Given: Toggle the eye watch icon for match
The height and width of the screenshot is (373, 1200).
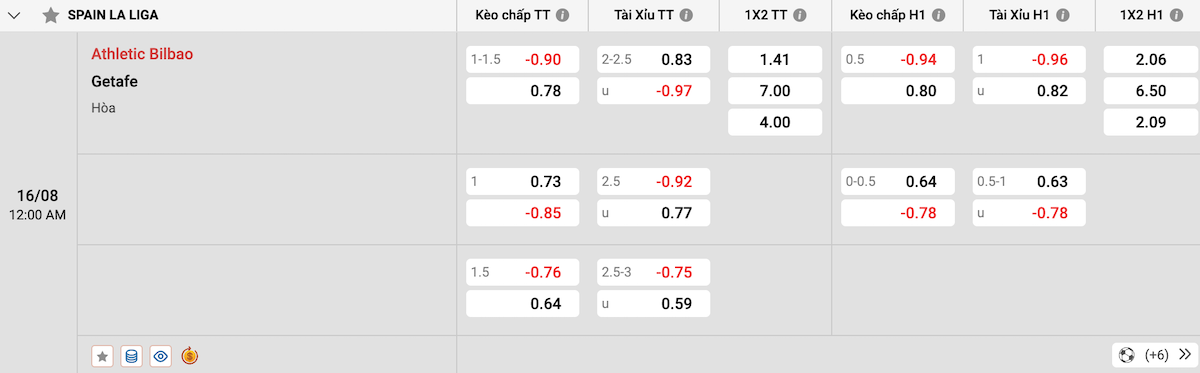Looking at the screenshot, I should pos(161,355).
